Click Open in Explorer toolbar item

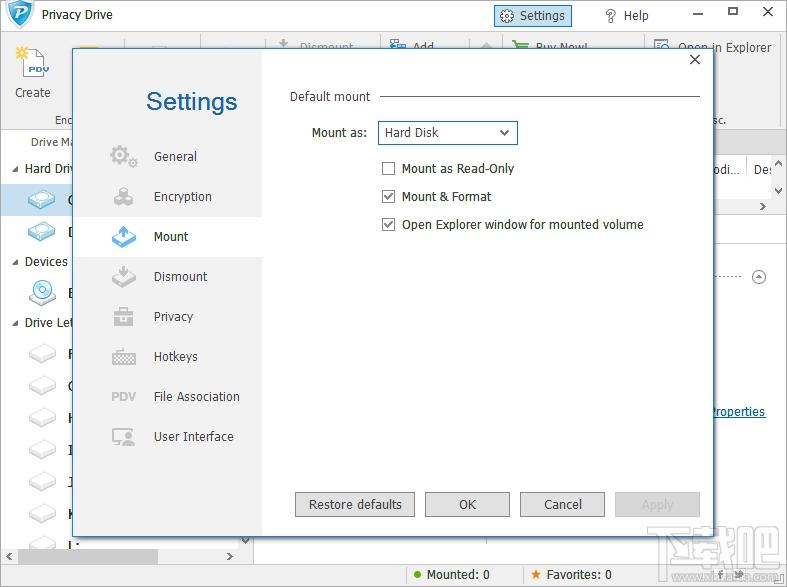713,48
